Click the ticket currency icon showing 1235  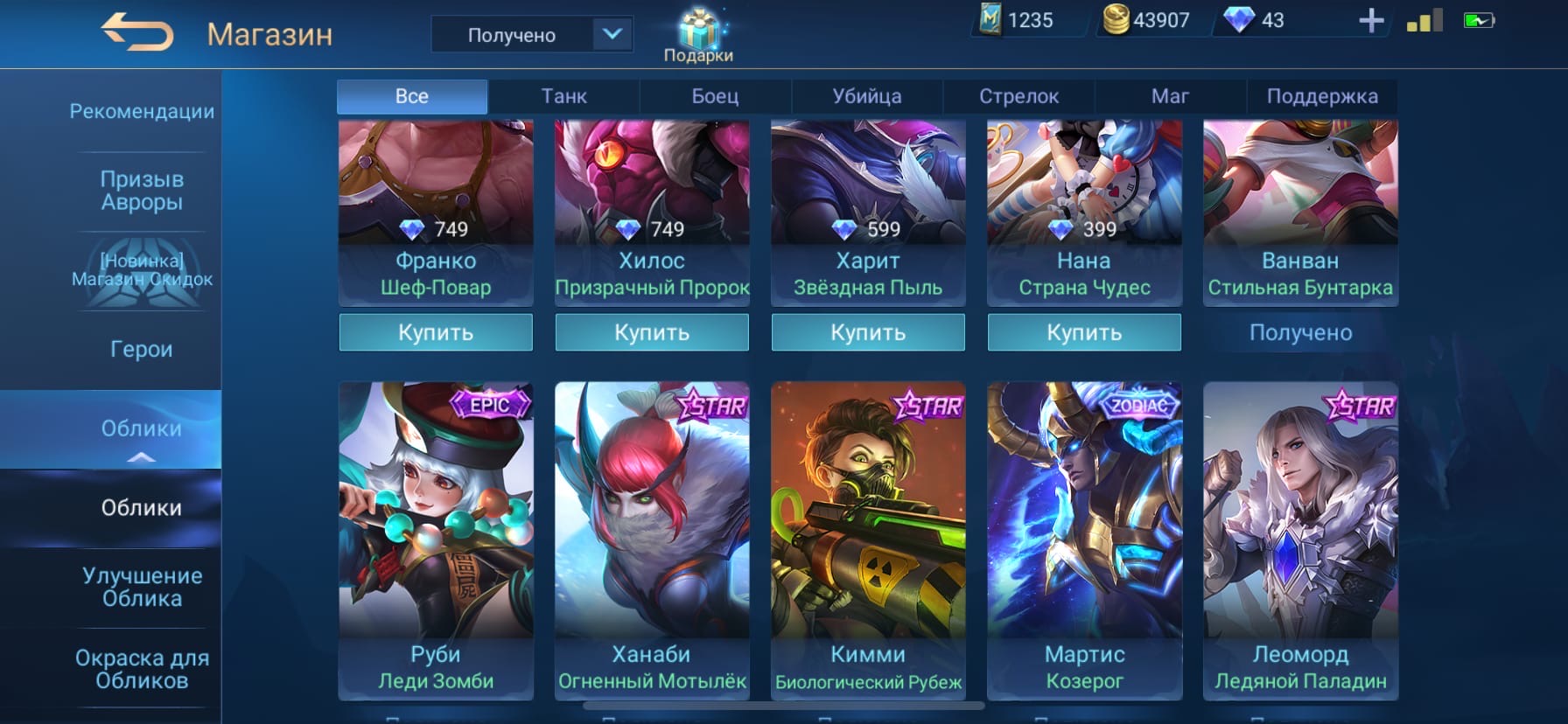pyautogui.click(x=990, y=19)
